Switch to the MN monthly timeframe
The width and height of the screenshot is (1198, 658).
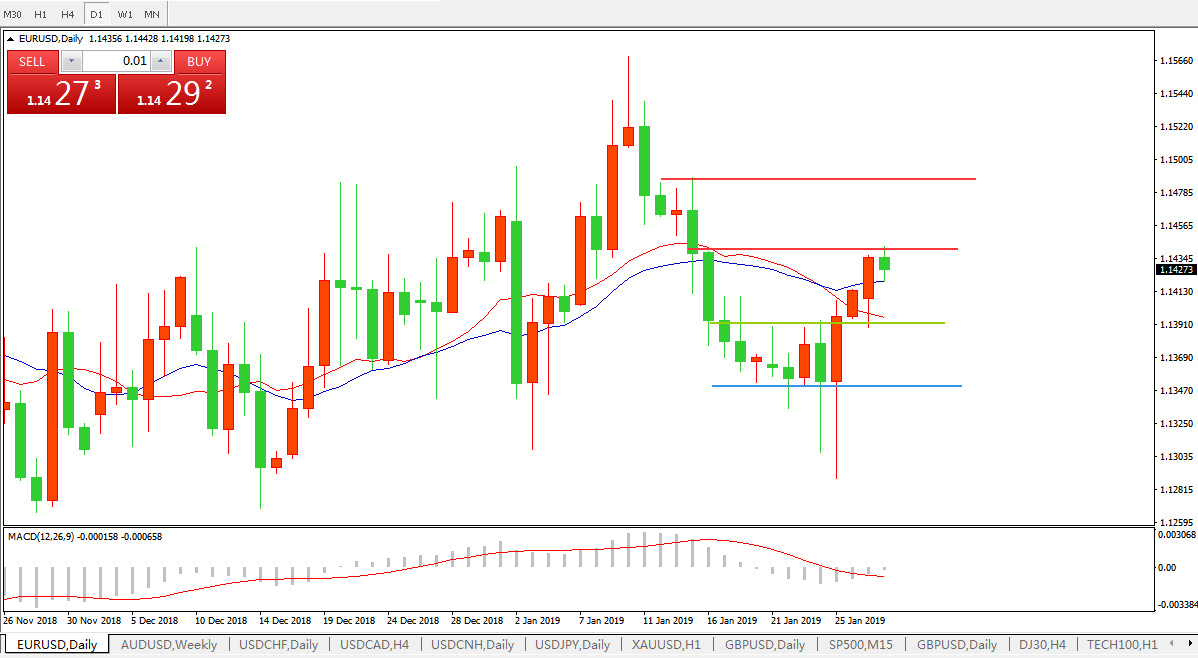pos(151,14)
